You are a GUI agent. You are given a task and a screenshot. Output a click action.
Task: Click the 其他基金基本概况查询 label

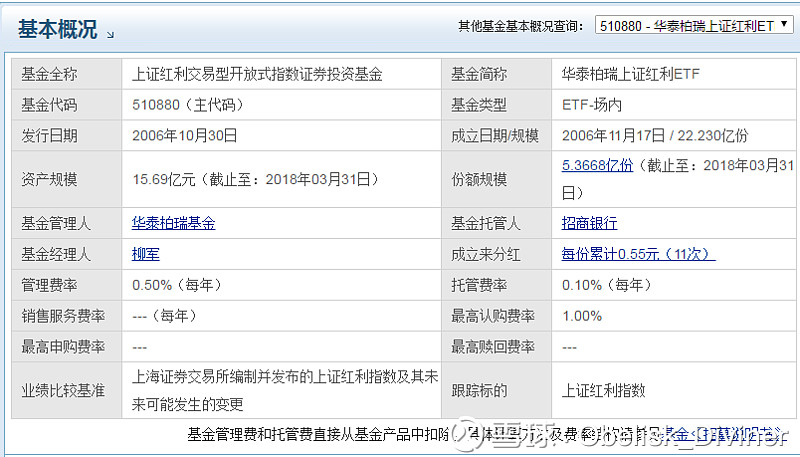click(x=520, y=26)
